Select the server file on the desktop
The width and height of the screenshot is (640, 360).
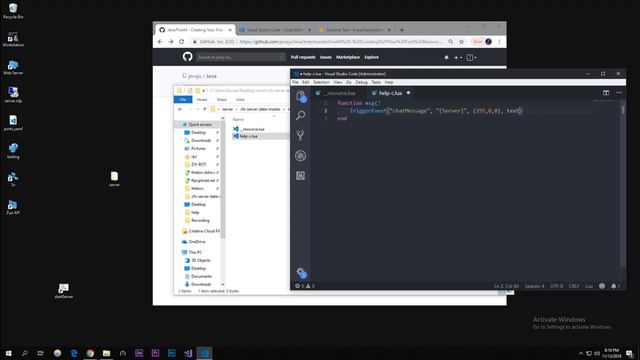coord(114,179)
